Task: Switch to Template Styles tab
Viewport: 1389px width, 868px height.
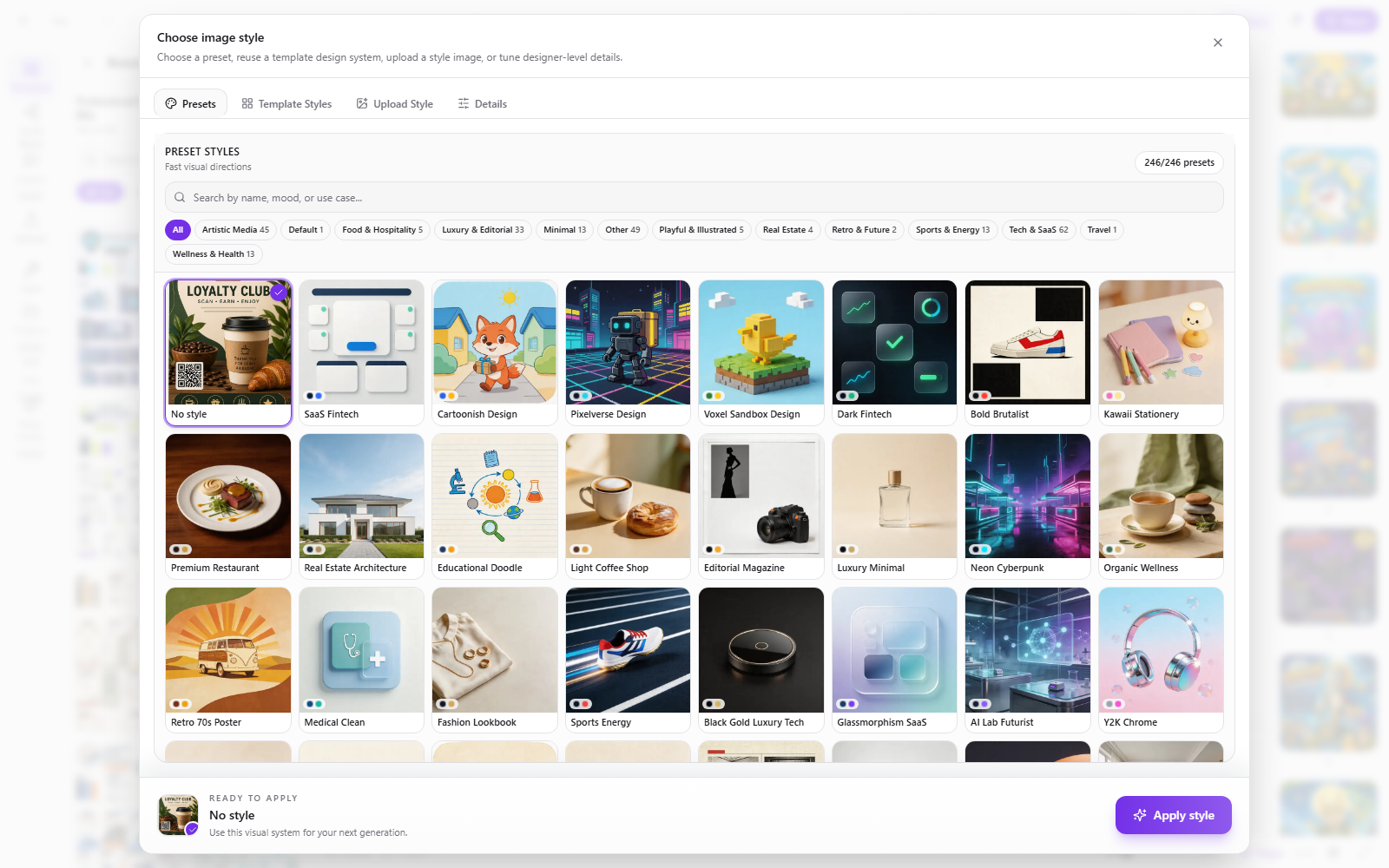Action: (x=286, y=103)
